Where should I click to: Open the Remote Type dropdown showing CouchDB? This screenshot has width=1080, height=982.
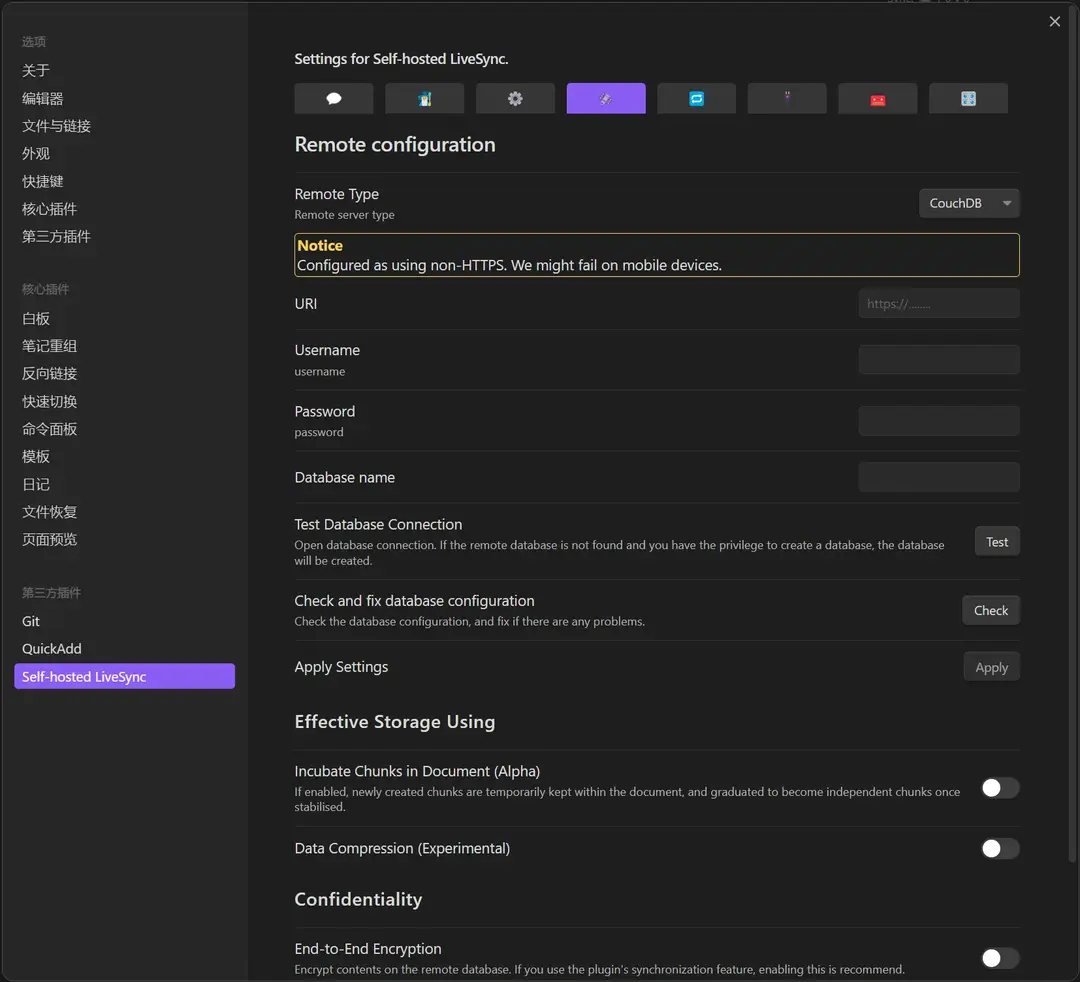(x=968, y=202)
